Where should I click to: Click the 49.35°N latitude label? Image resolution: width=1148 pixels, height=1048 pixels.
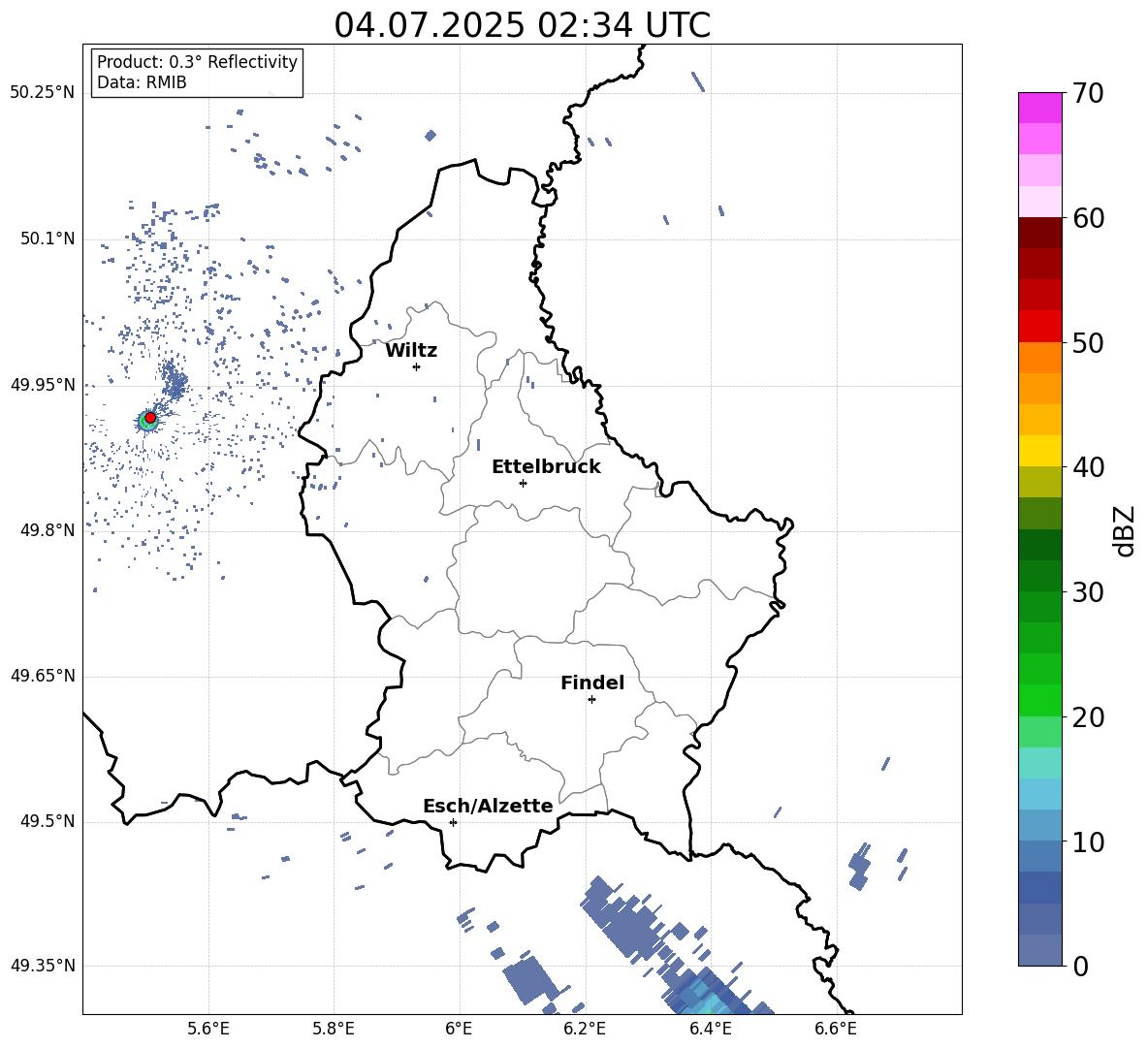point(42,966)
